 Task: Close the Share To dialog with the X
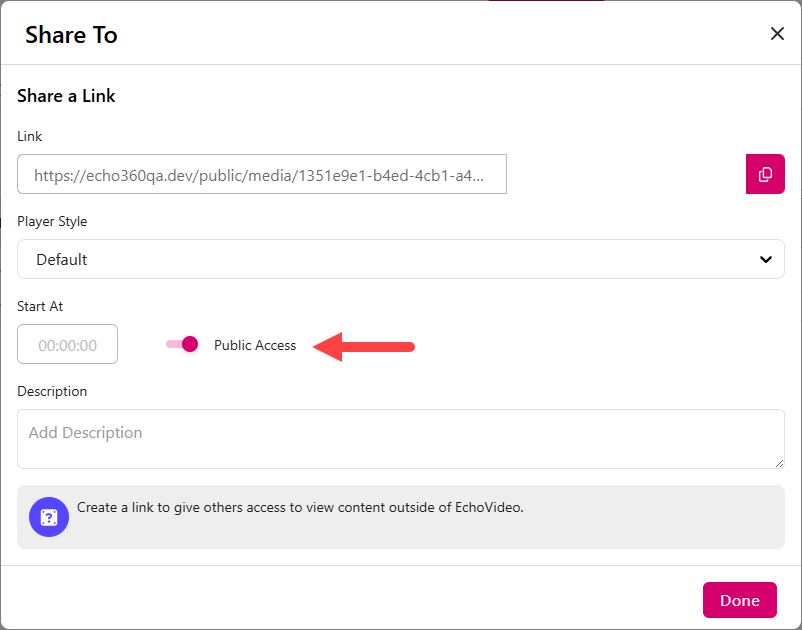click(x=777, y=33)
